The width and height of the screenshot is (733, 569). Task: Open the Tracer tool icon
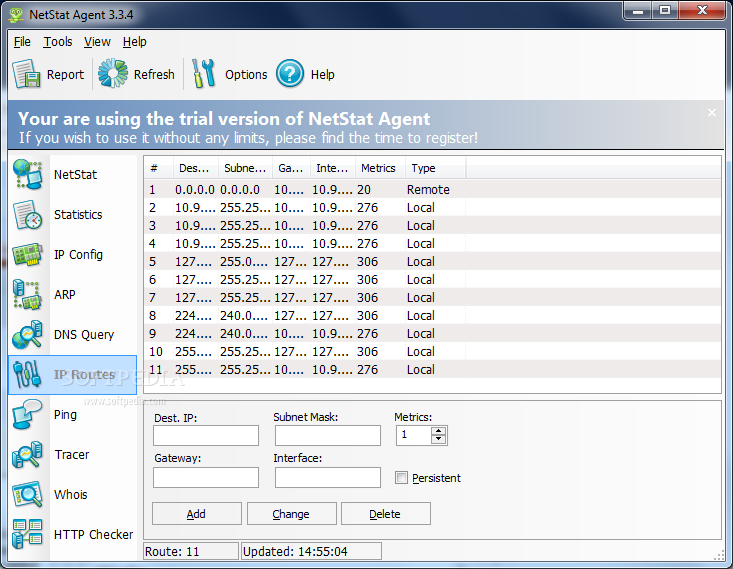pyautogui.click(x=28, y=454)
